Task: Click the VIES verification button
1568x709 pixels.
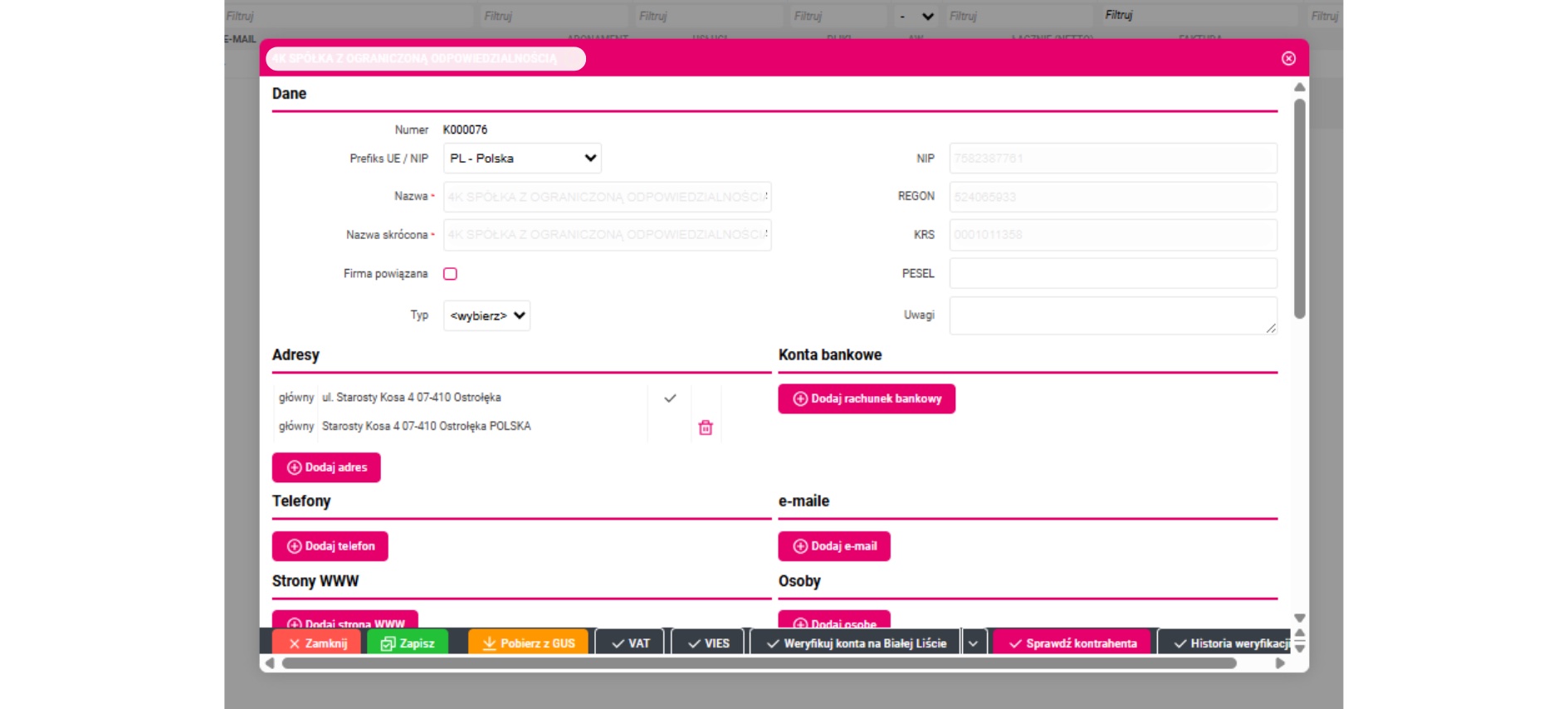Action: 708,643
